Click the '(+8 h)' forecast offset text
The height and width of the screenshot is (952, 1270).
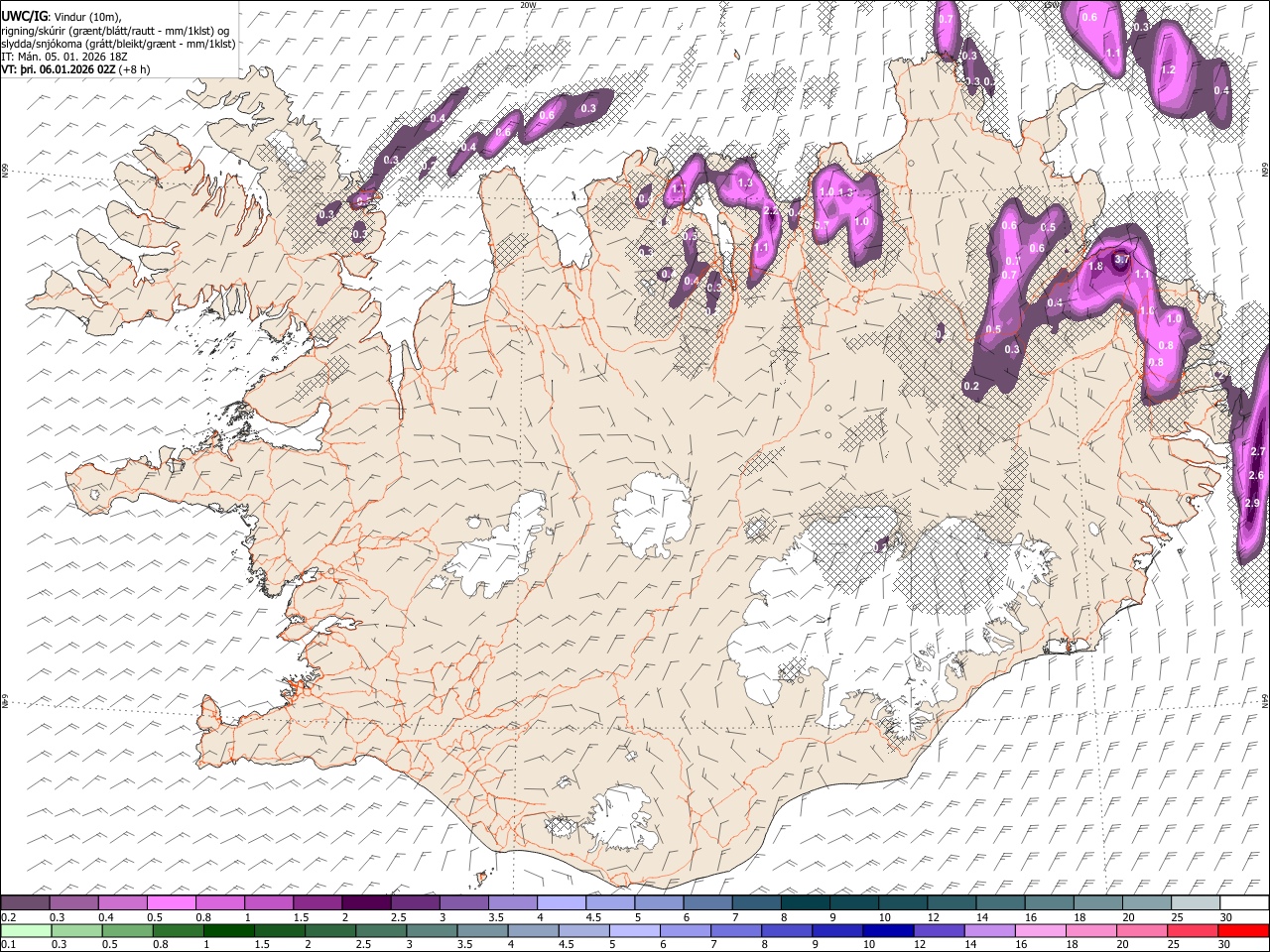click(x=135, y=69)
